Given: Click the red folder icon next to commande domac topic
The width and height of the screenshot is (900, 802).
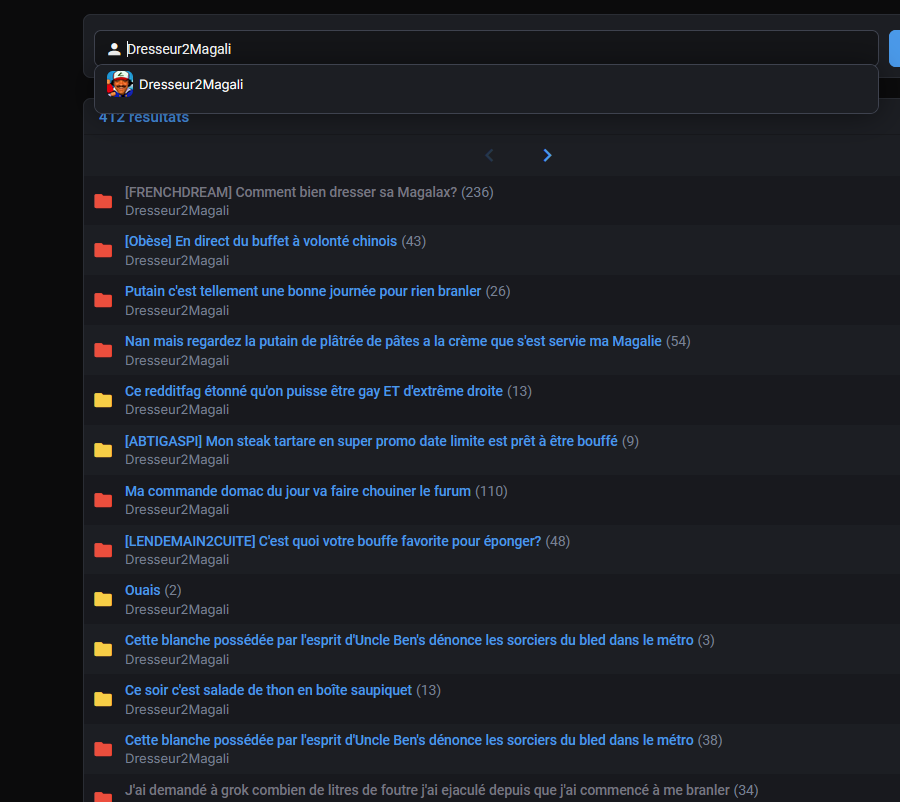Looking at the screenshot, I should 103,500.
